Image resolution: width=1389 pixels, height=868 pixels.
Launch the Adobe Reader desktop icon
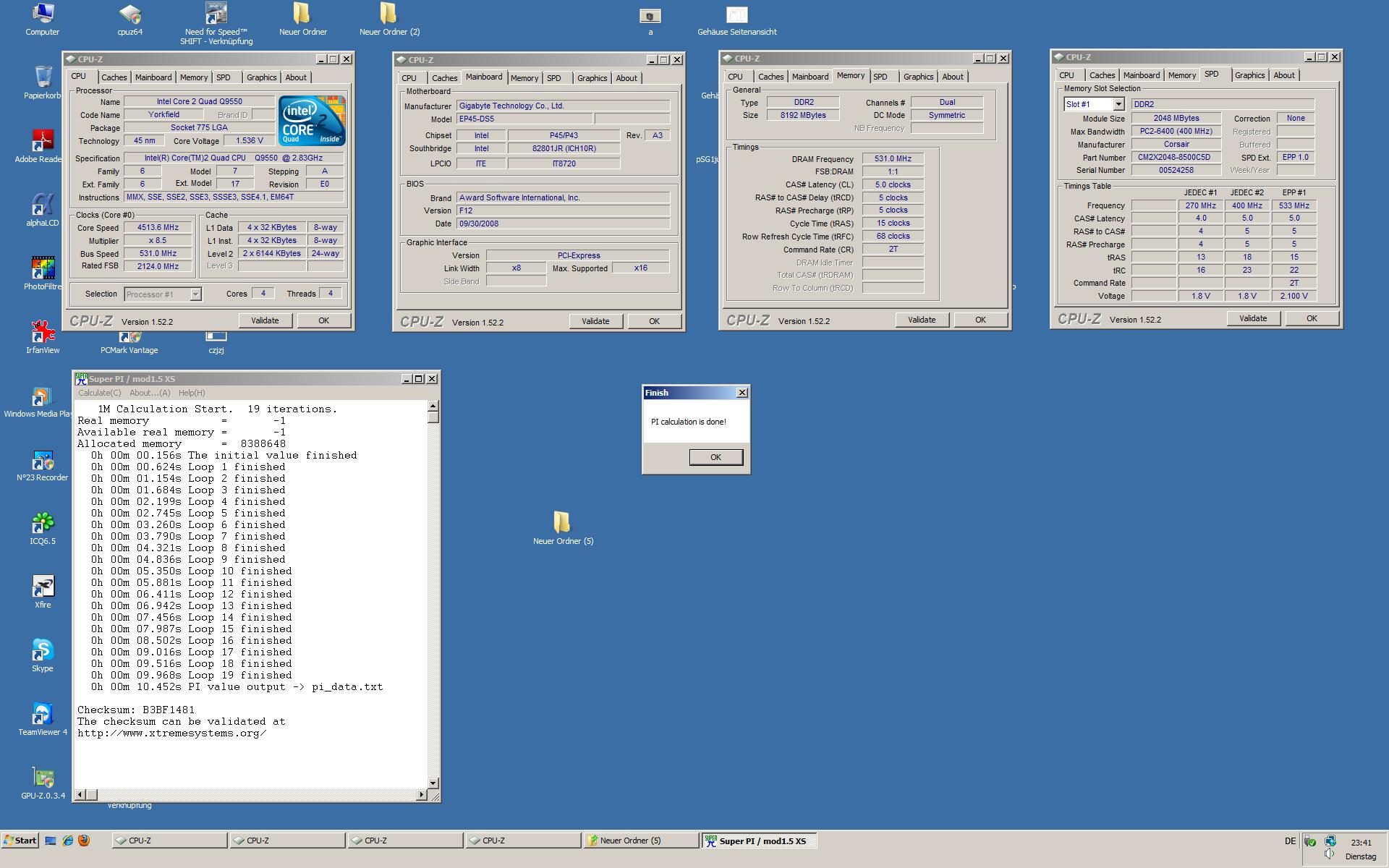tap(43, 146)
